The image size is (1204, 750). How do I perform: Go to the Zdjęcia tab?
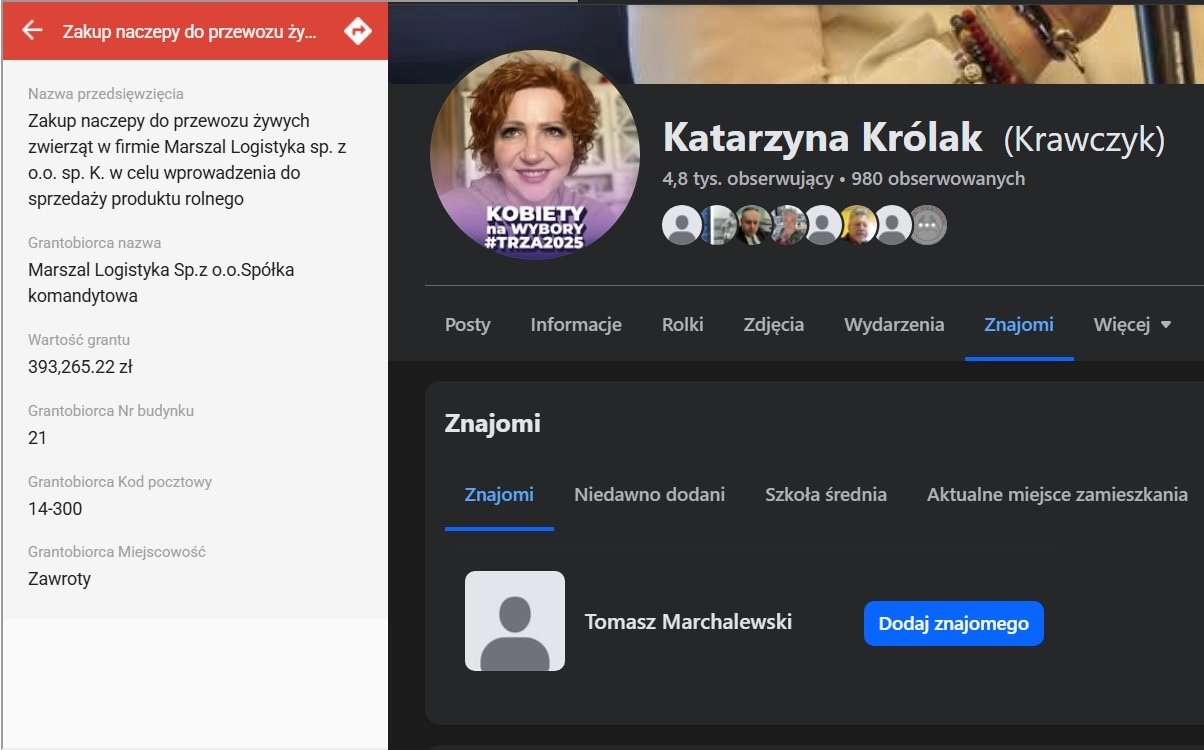[x=773, y=325]
